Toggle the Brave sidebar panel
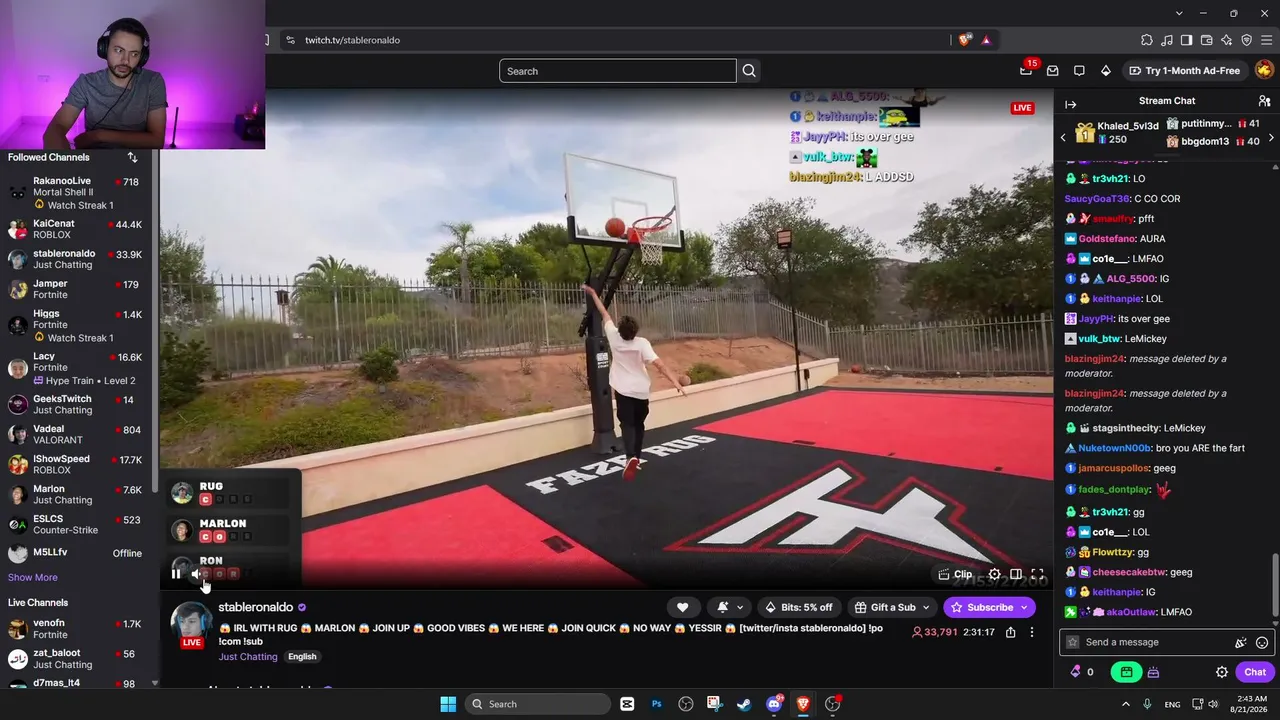The height and width of the screenshot is (720, 1280). 1187,40
